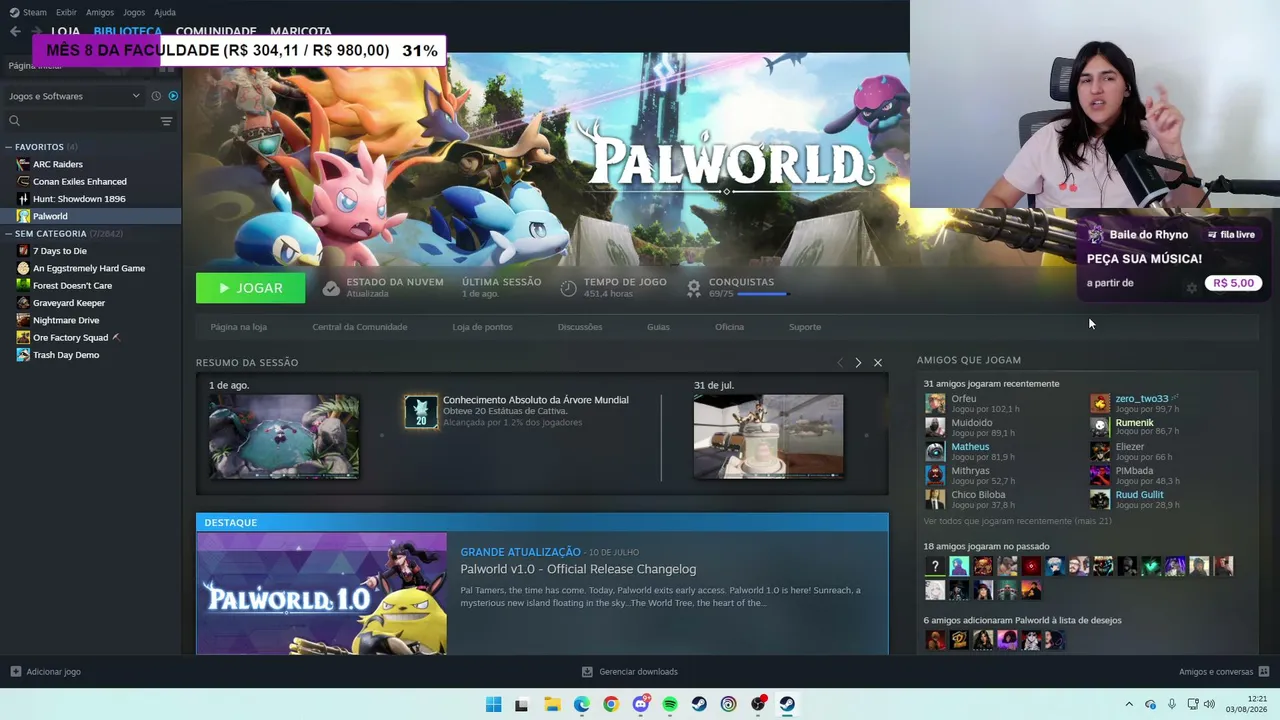Open 7 Days to Die entry

pos(60,251)
